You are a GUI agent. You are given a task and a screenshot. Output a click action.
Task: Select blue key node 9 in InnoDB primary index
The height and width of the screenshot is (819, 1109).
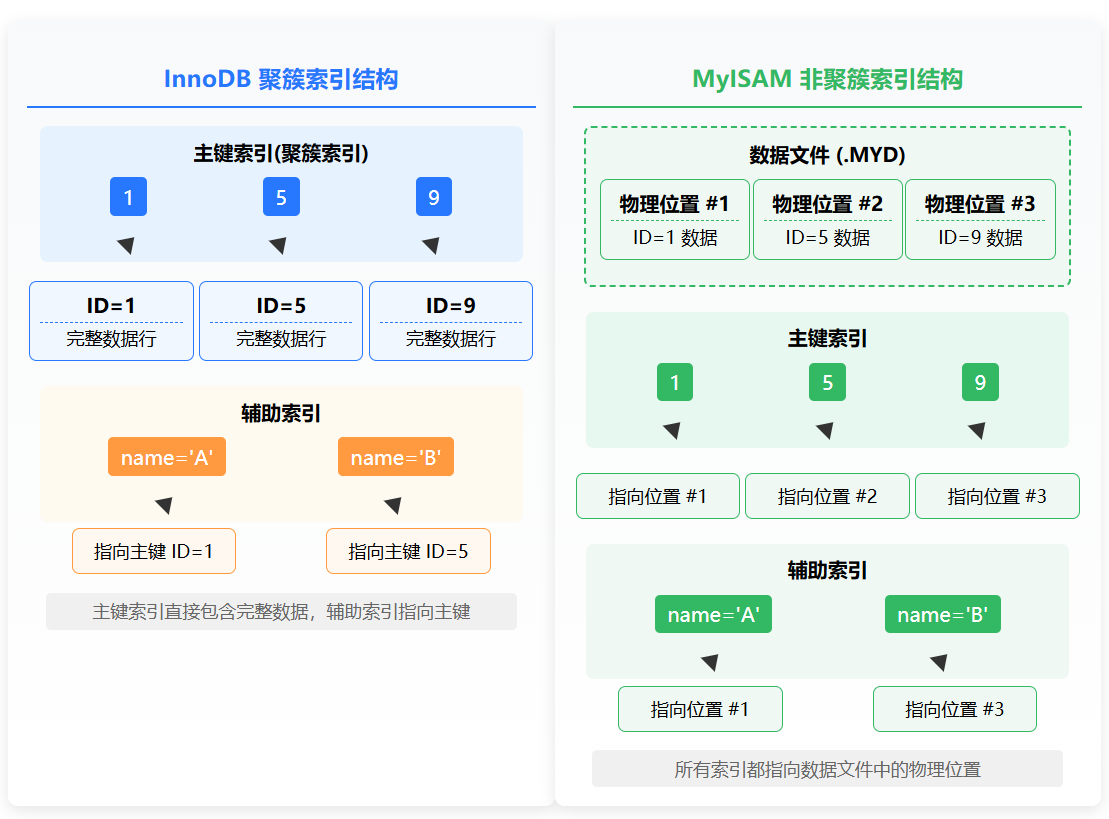(x=434, y=197)
